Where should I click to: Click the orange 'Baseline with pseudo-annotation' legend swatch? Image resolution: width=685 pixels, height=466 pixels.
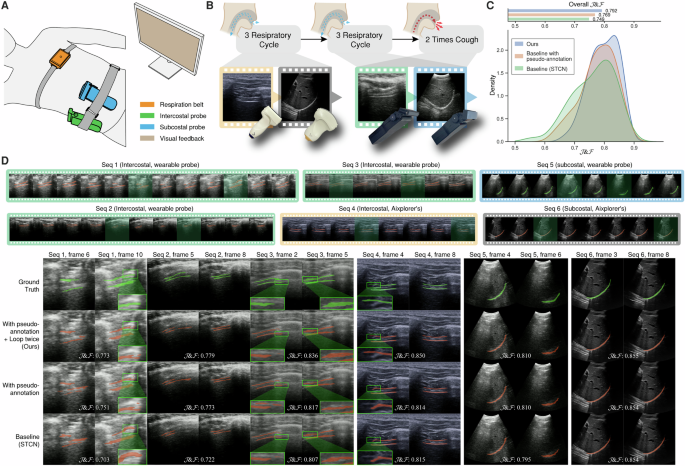[519, 56]
